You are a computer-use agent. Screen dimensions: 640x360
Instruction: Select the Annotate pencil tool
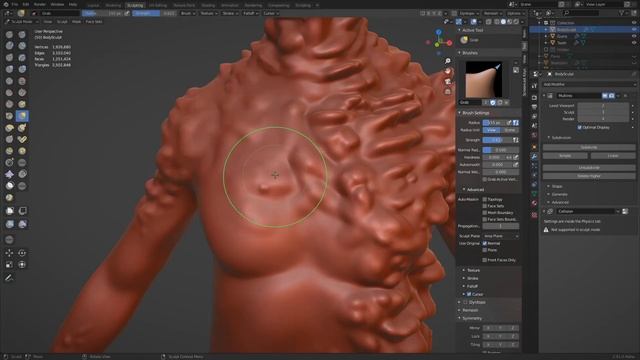(9, 278)
